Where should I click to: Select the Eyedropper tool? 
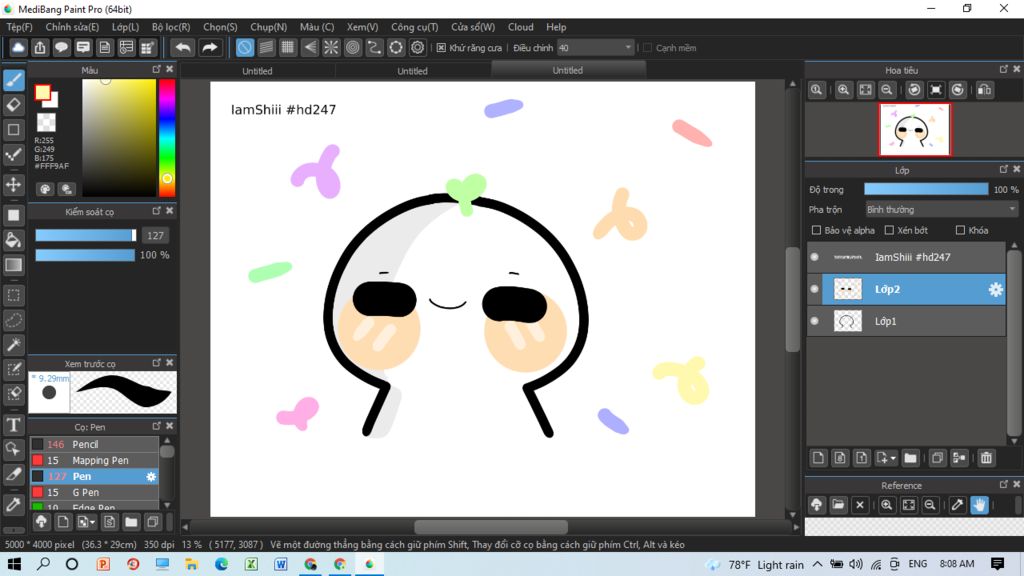pos(14,505)
